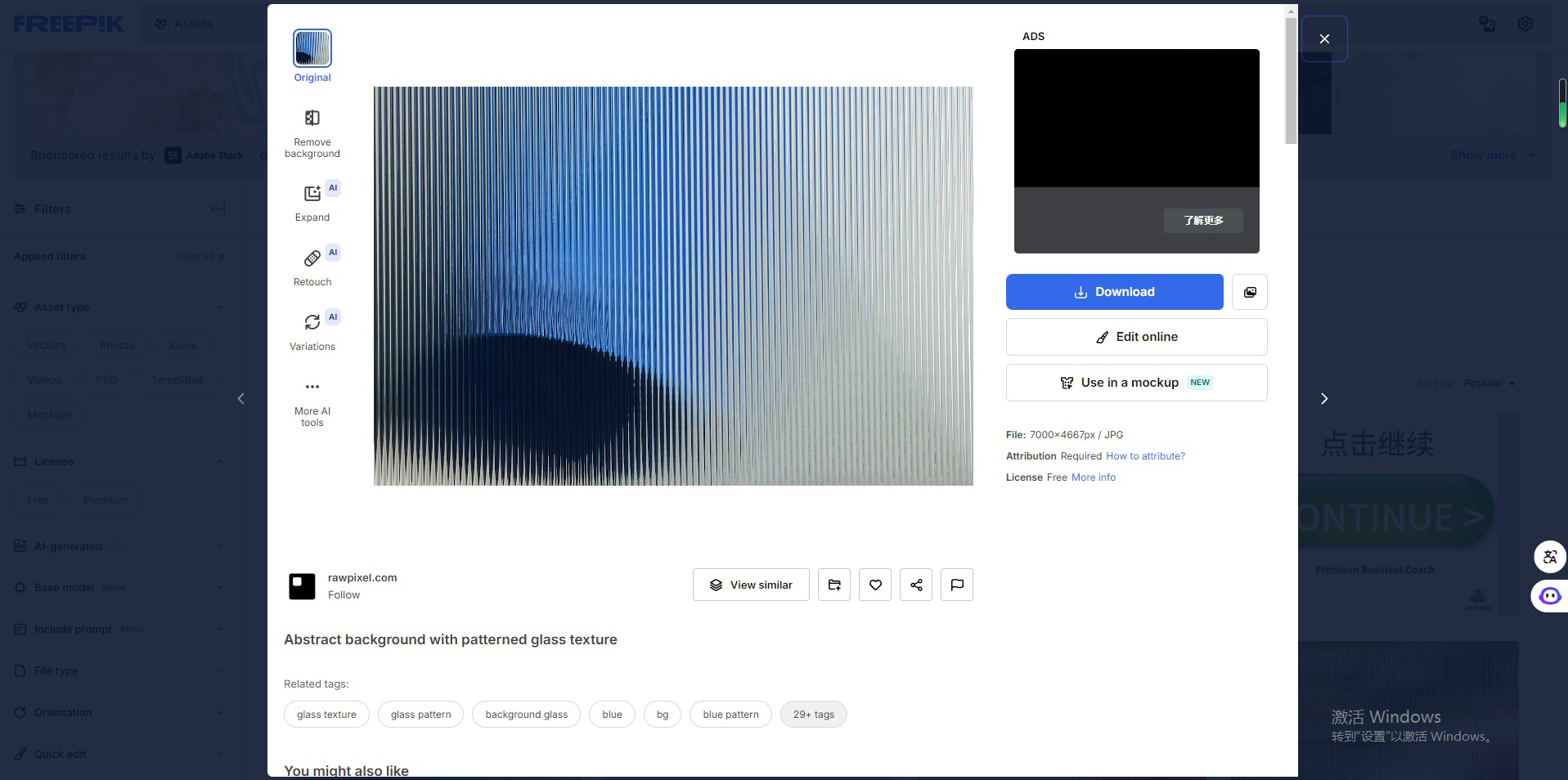Screen dimensions: 1568x780
Task: Click the image options icon beside Download
Action: 1250,292
